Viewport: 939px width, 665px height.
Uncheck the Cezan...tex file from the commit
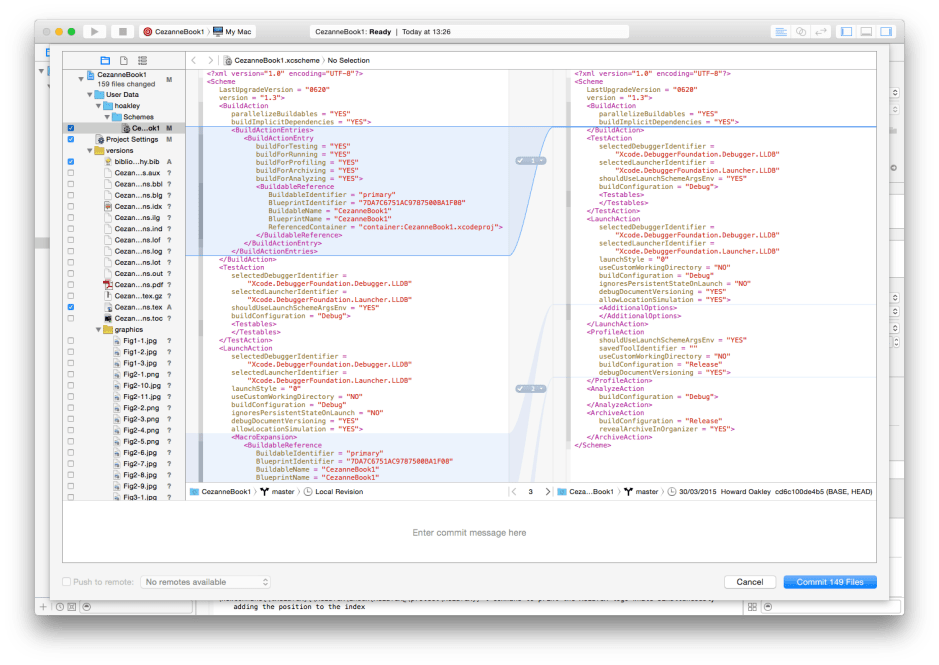pyautogui.click(x=70, y=307)
